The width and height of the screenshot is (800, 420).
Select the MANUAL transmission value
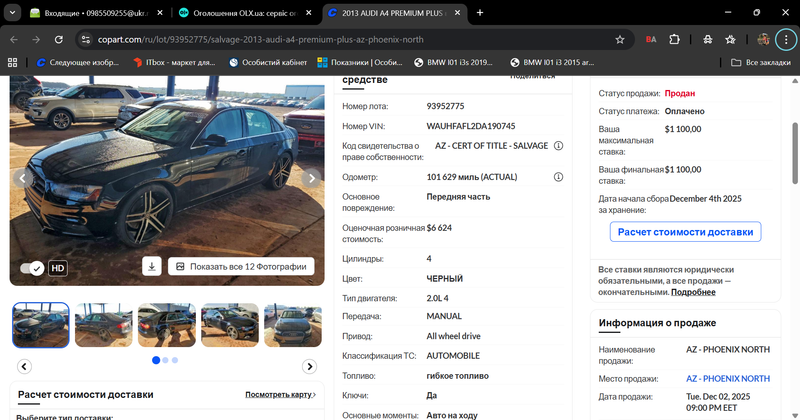click(x=444, y=316)
